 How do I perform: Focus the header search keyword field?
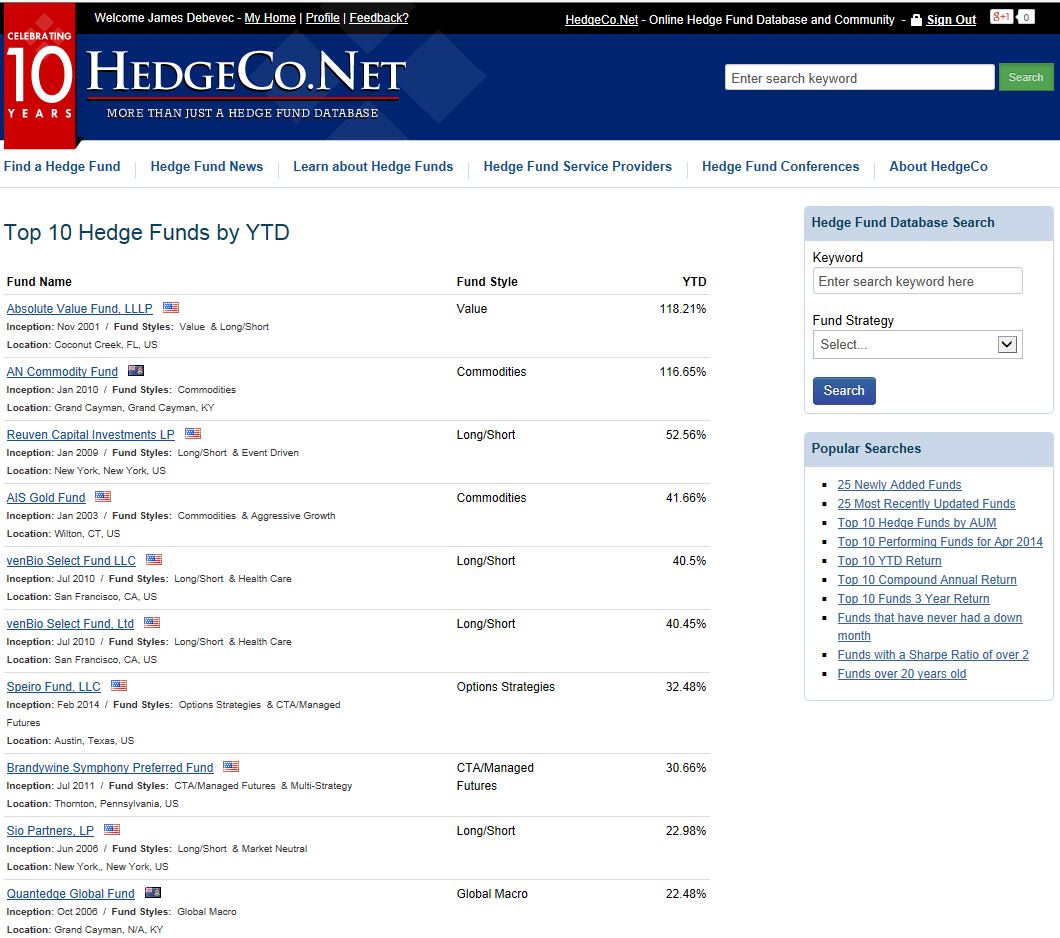pos(859,77)
